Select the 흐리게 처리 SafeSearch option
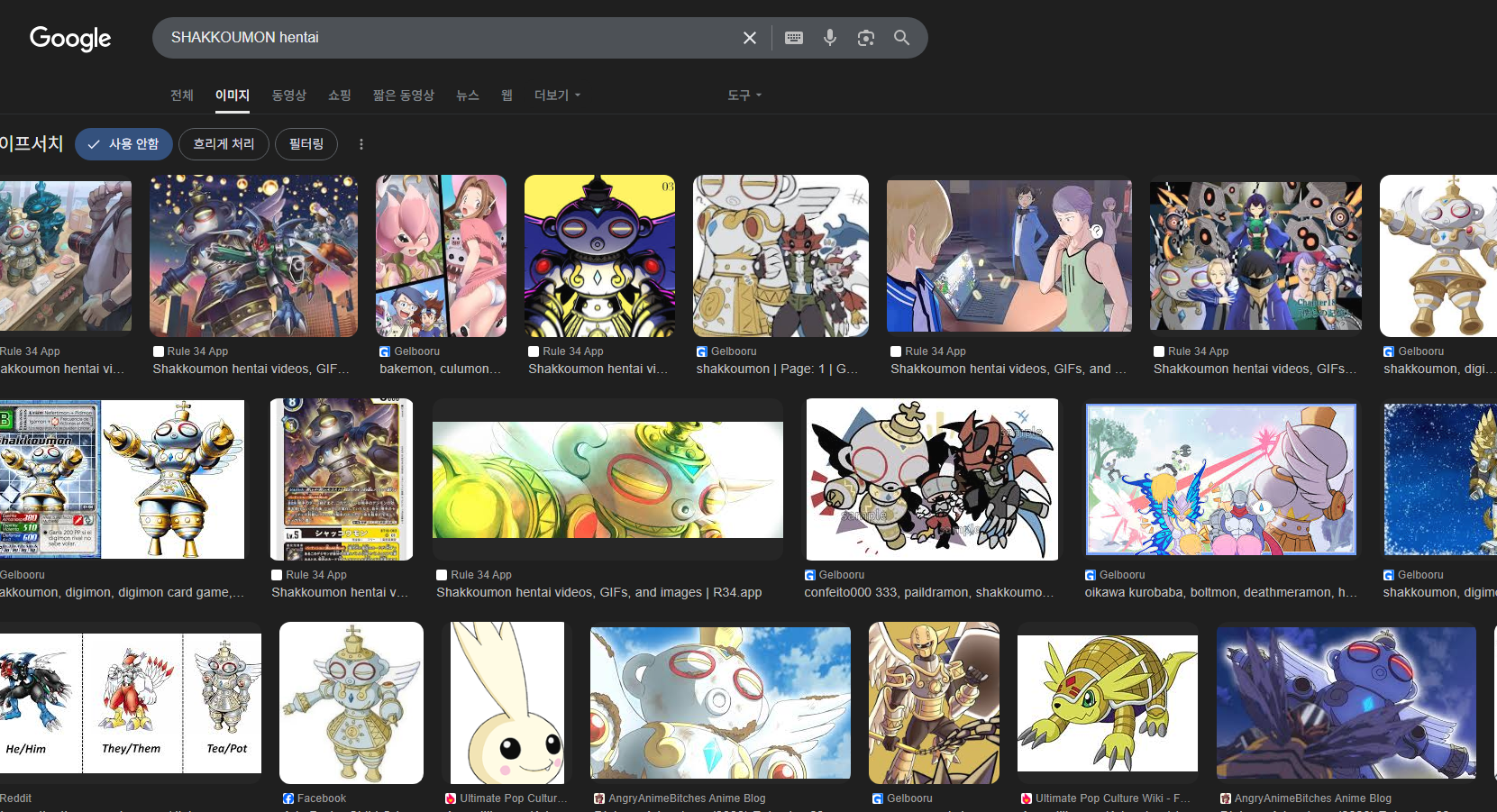 [x=224, y=144]
